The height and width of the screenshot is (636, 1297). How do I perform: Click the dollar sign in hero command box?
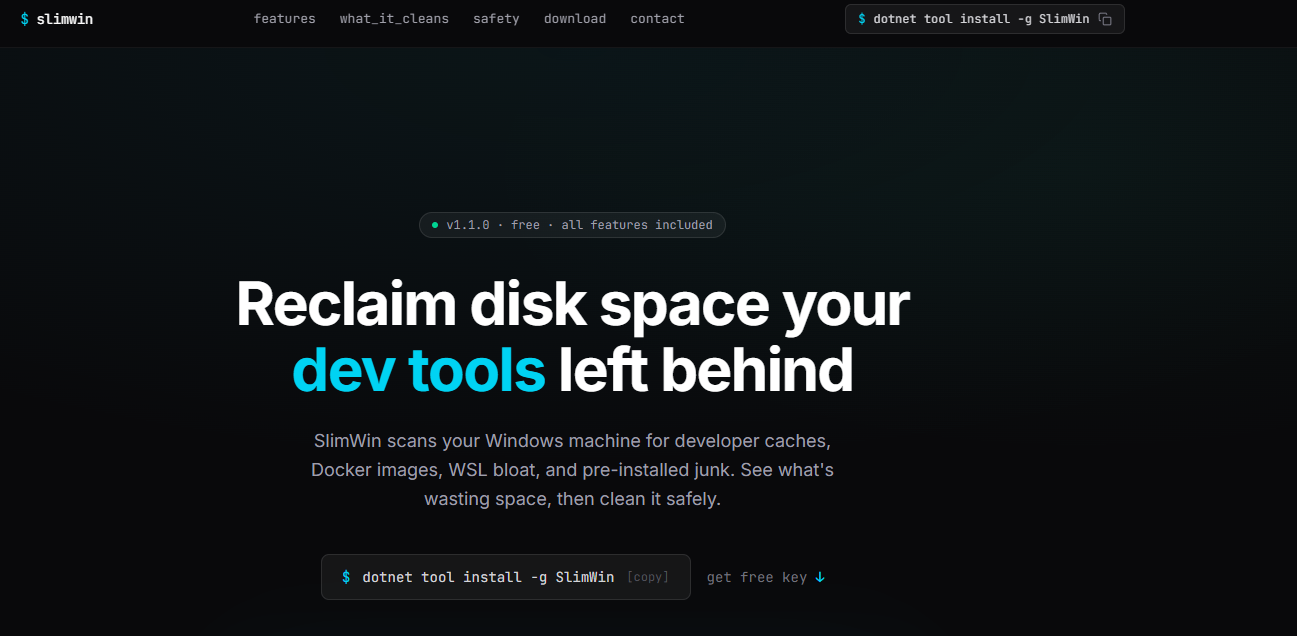(x=346, y=577)
